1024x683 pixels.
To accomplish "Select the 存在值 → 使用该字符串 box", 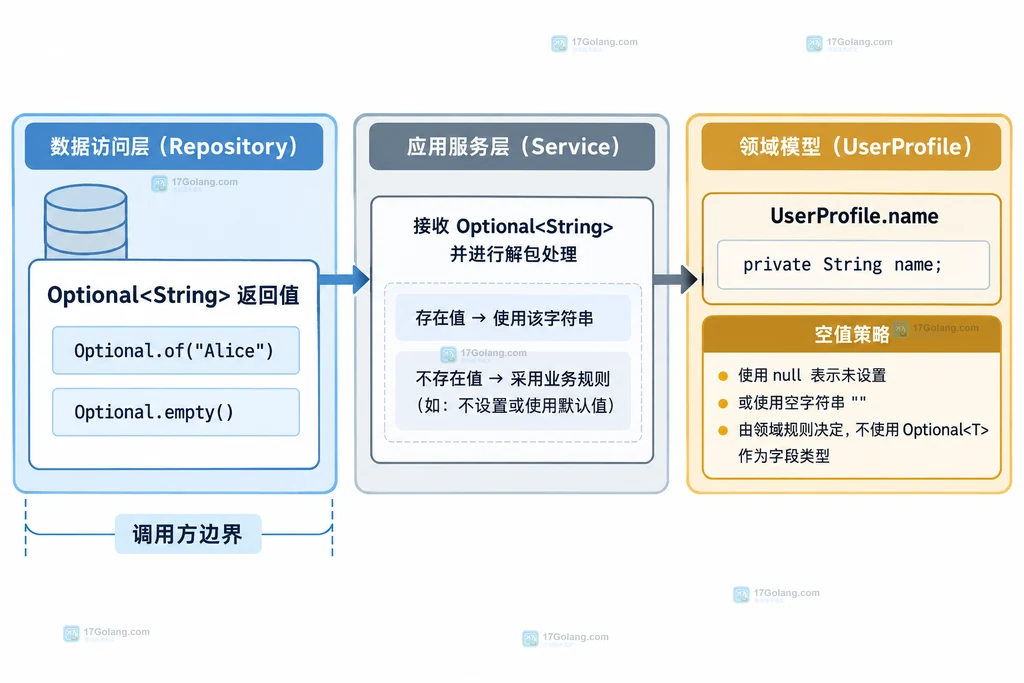I will pyautogui.click(x=513, y=318).
